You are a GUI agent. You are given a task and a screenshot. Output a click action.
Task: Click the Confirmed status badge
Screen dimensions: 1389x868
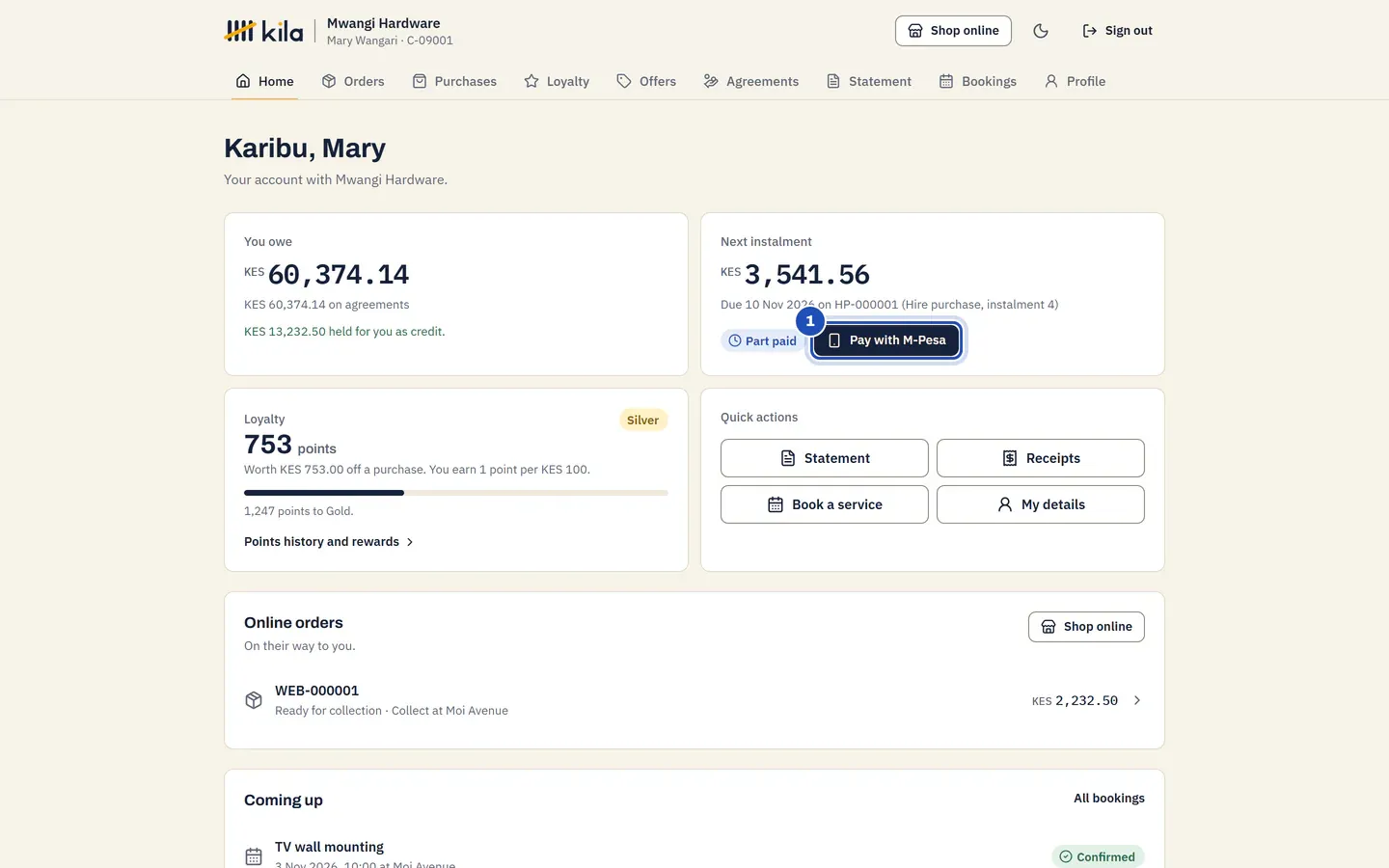point(1098,856)
